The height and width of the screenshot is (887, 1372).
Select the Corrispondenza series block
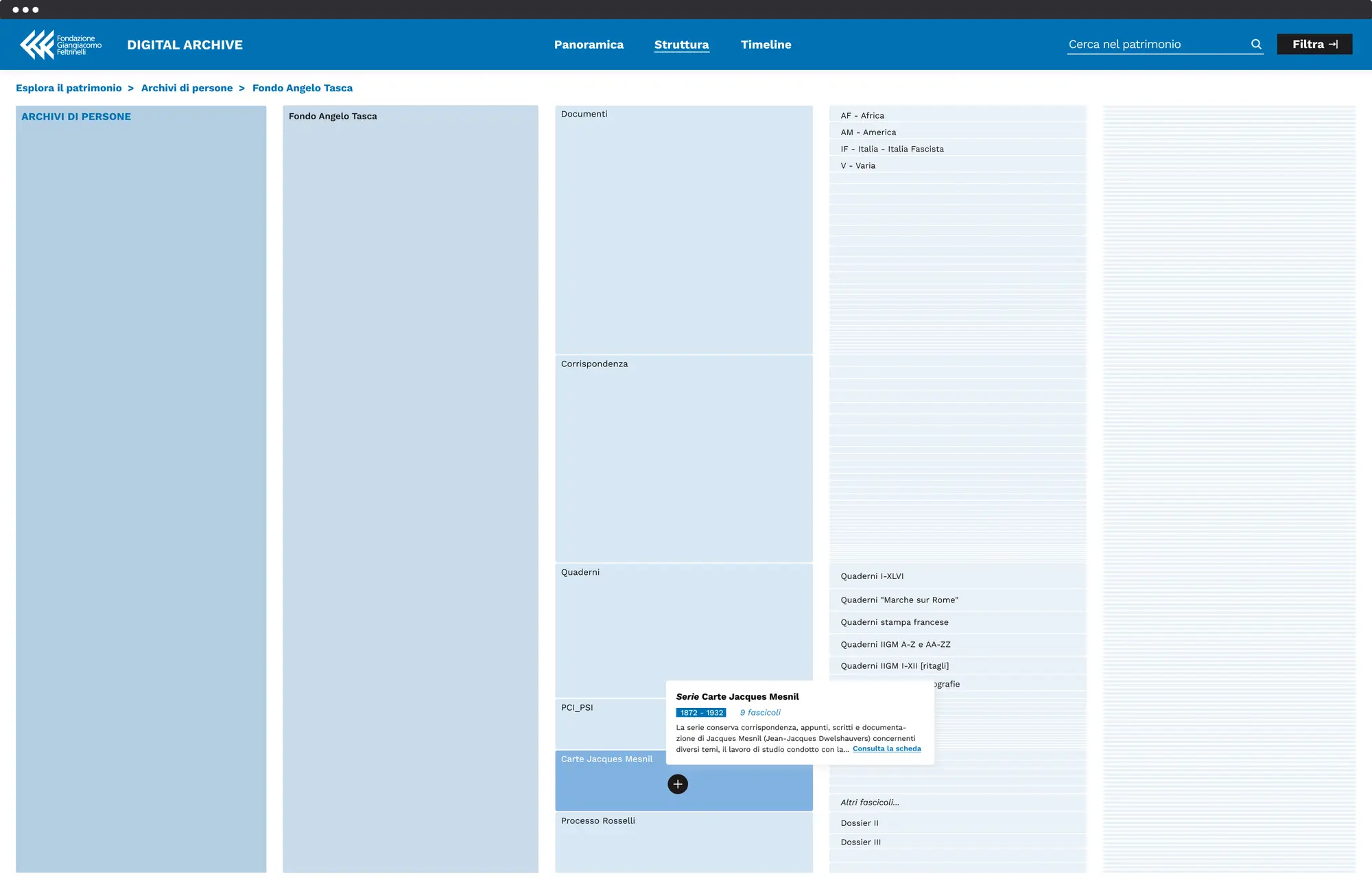point(683,458)
